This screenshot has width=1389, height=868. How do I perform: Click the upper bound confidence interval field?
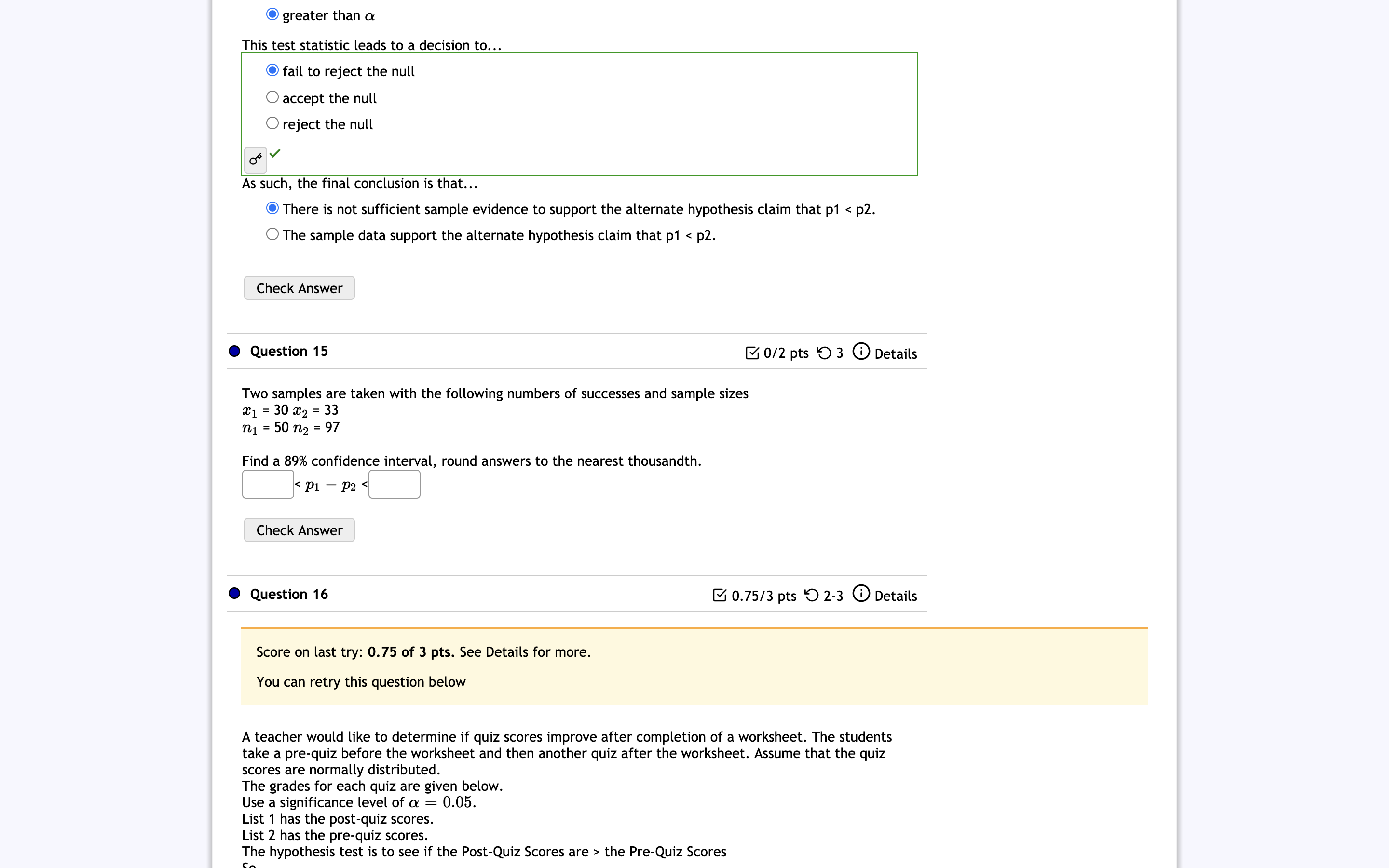tap(395, 485)
